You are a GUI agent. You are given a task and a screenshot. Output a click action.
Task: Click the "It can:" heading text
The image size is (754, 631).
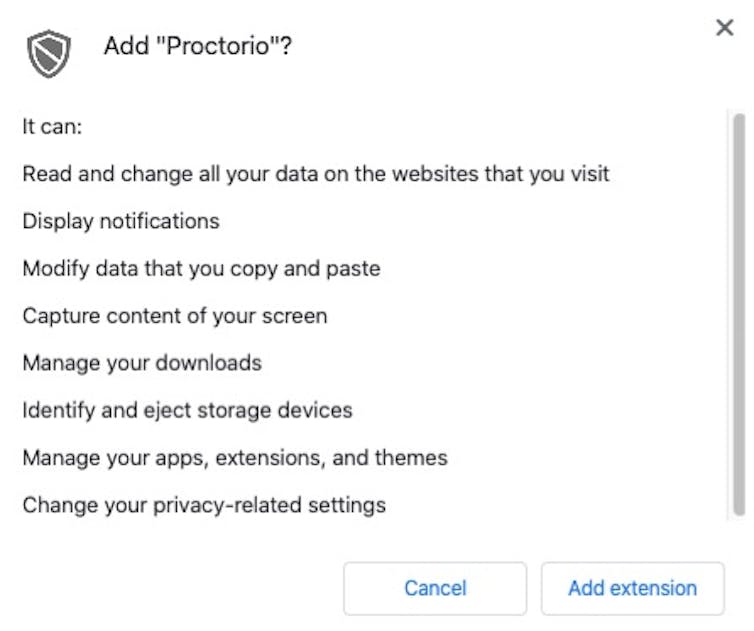[52, 127]
